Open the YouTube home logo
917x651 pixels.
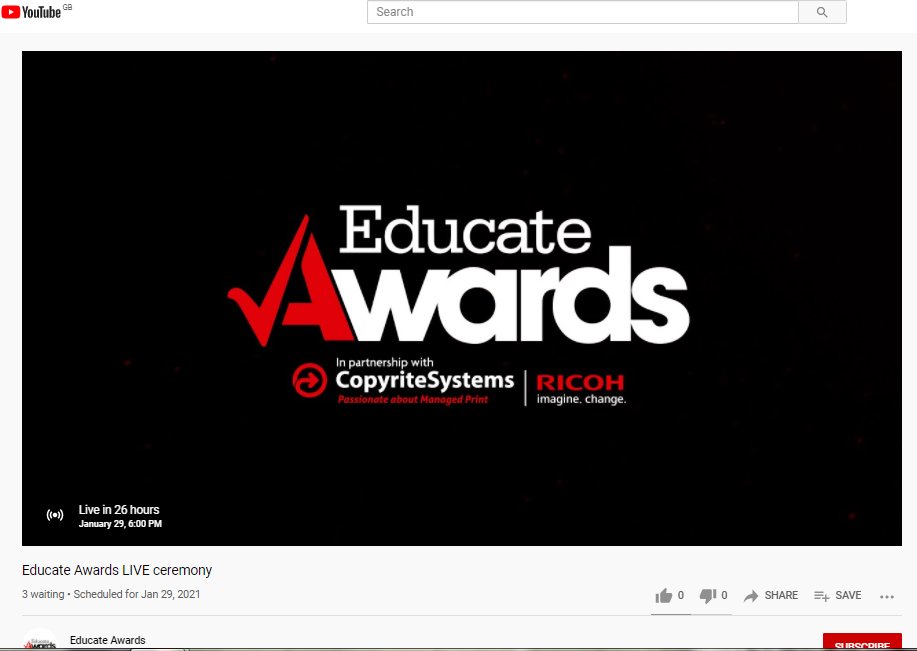click(x=32, y=12)
